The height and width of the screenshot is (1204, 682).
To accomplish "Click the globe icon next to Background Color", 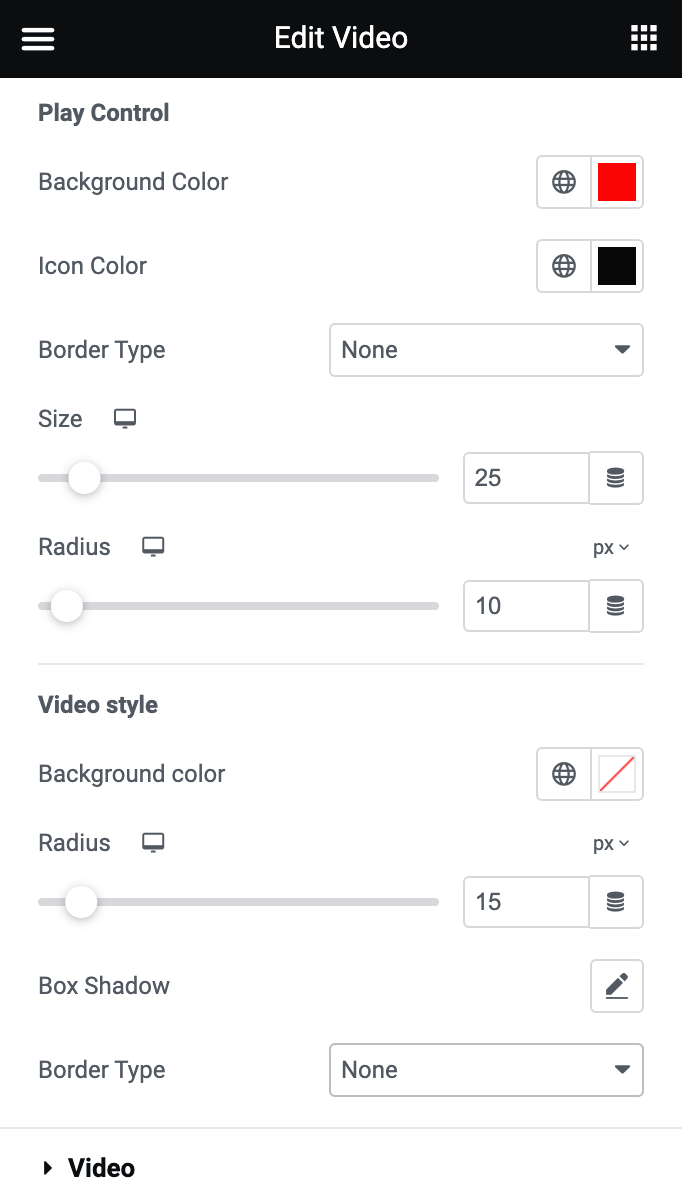I will 564,182.
